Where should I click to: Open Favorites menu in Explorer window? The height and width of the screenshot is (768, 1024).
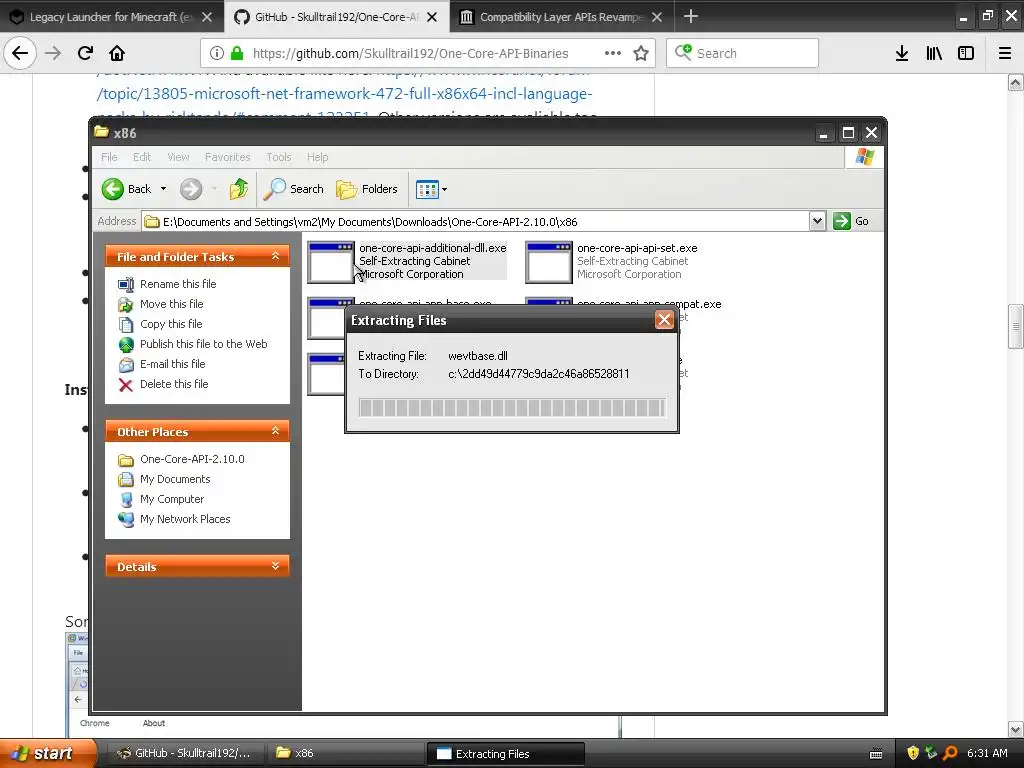(x=227, y=157)
